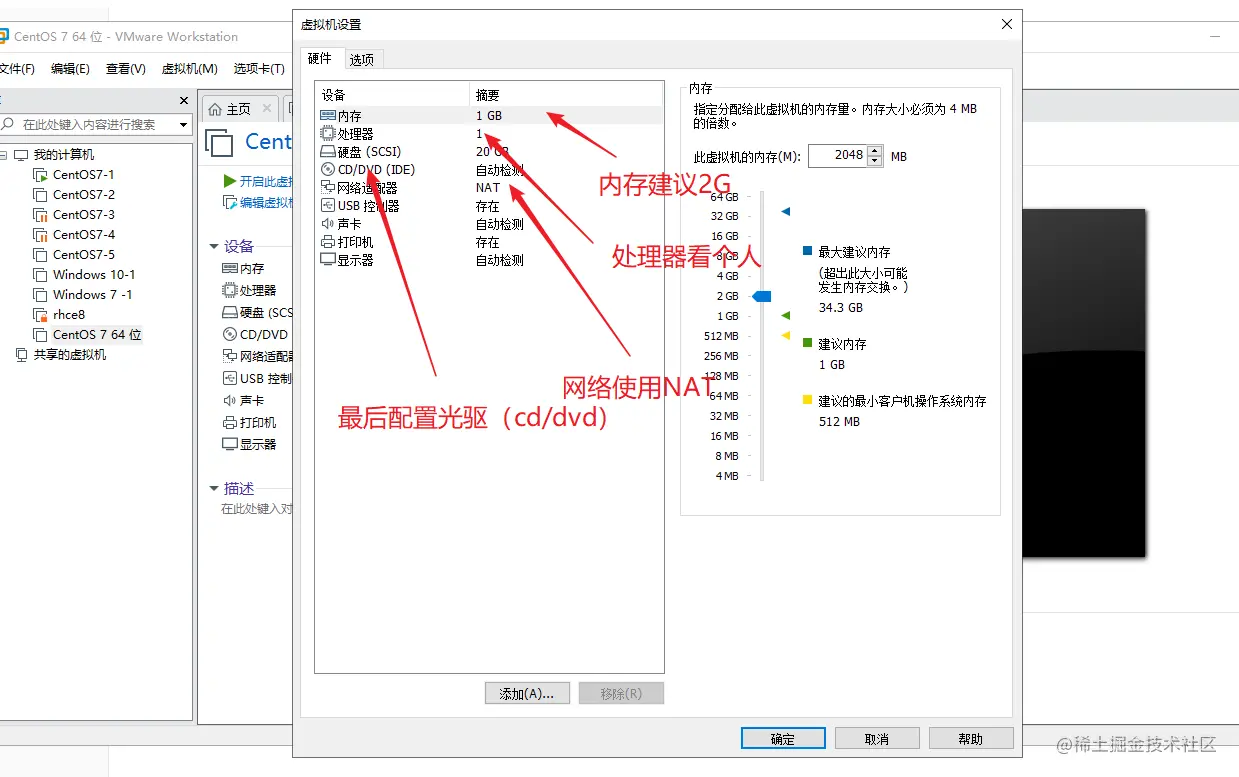Viewport: 1239px width, 777px height.
Task: Click 声卡 speaker icon in main window summary
Action: point(229,400)
